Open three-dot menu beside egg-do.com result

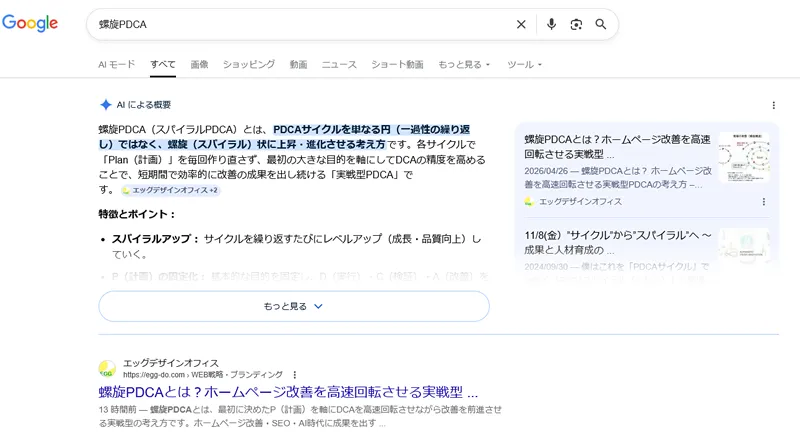294,375
